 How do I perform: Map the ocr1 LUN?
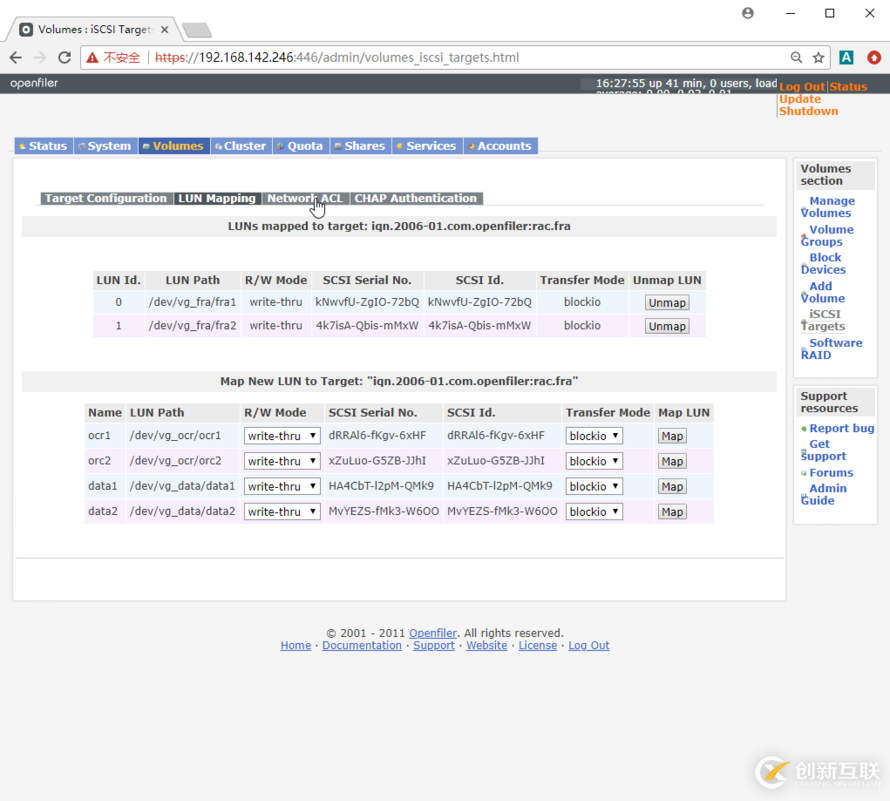tap(672, 436)
